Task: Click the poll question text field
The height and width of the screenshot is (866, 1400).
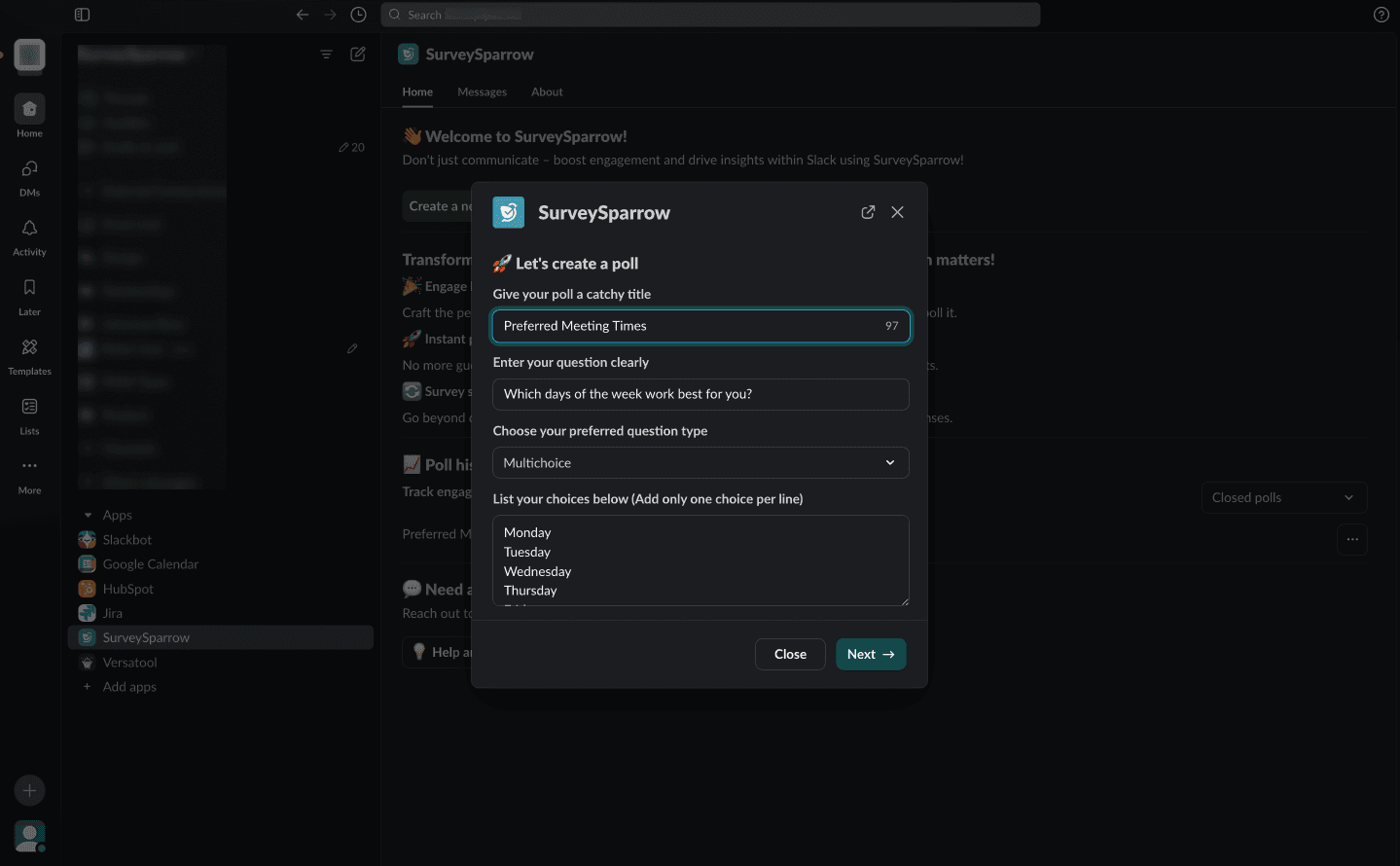Action: click(x=700, y=394)
